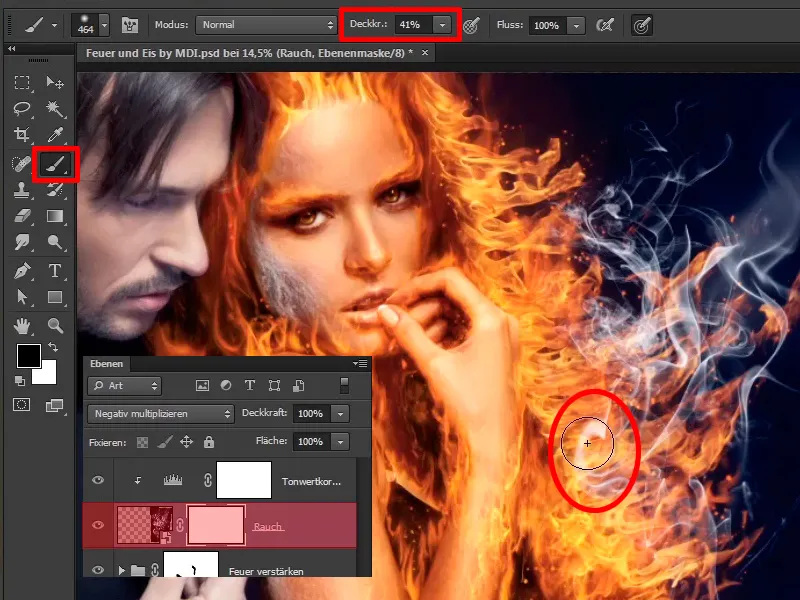800x600 pixels.
Task: Select the Brush tool in toolbox
Action: coord(55,164)
